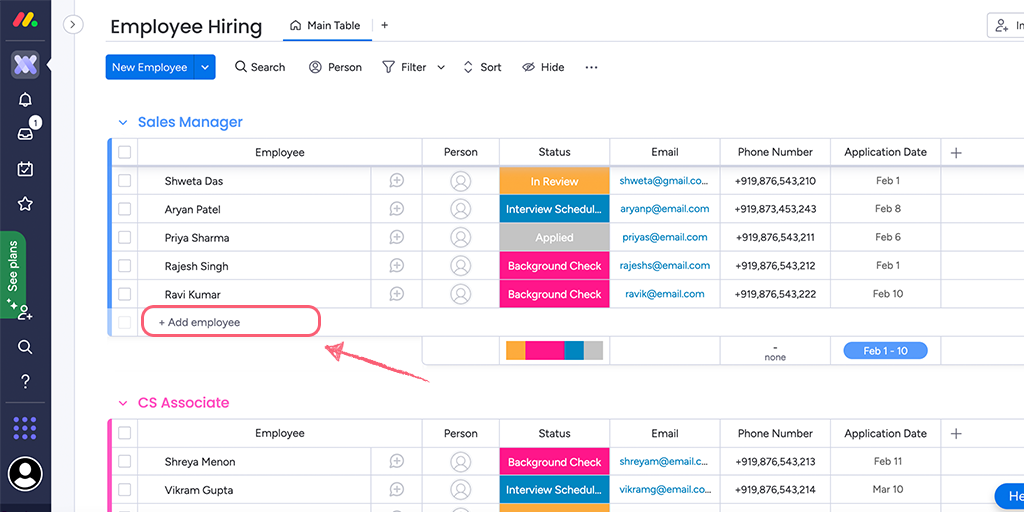
Task: Open the help question mark icon
Action: (x=25, y=381)
